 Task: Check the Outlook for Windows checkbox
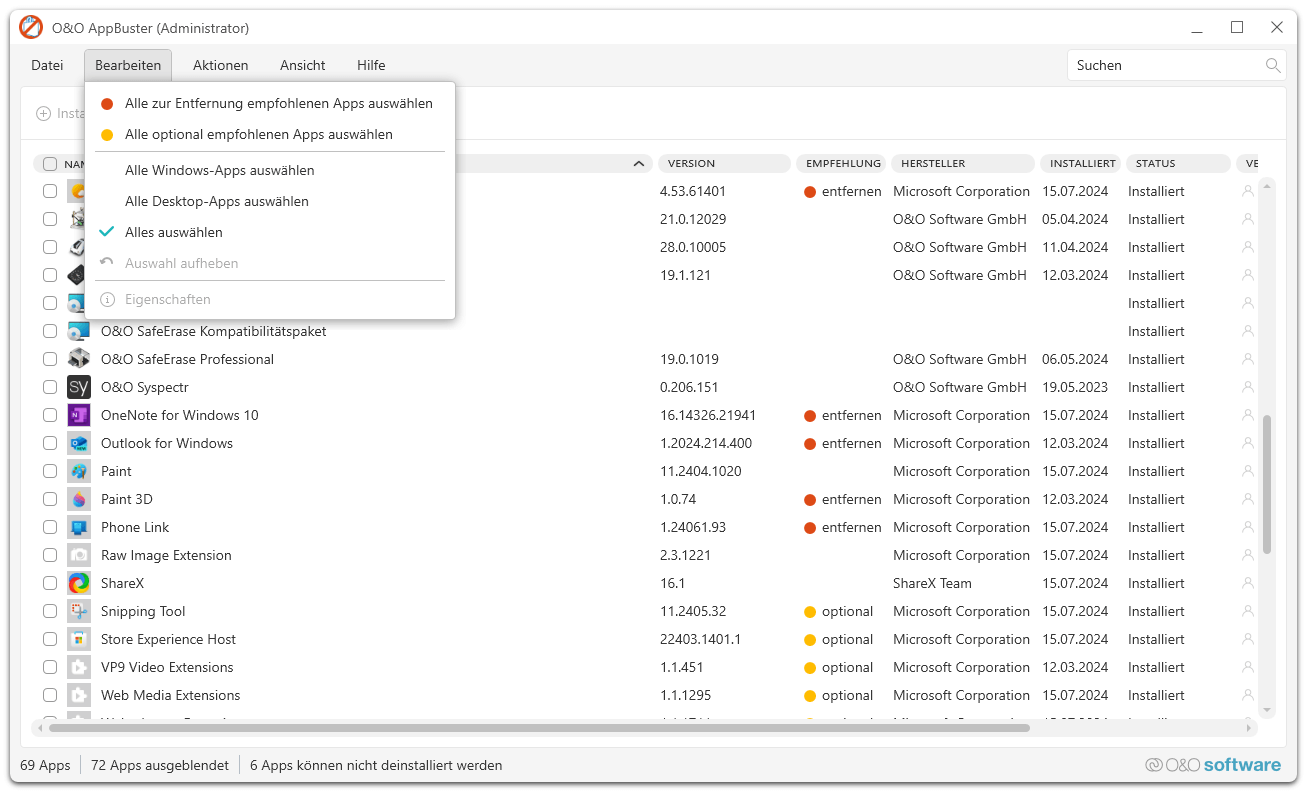[x=50, y=443]
